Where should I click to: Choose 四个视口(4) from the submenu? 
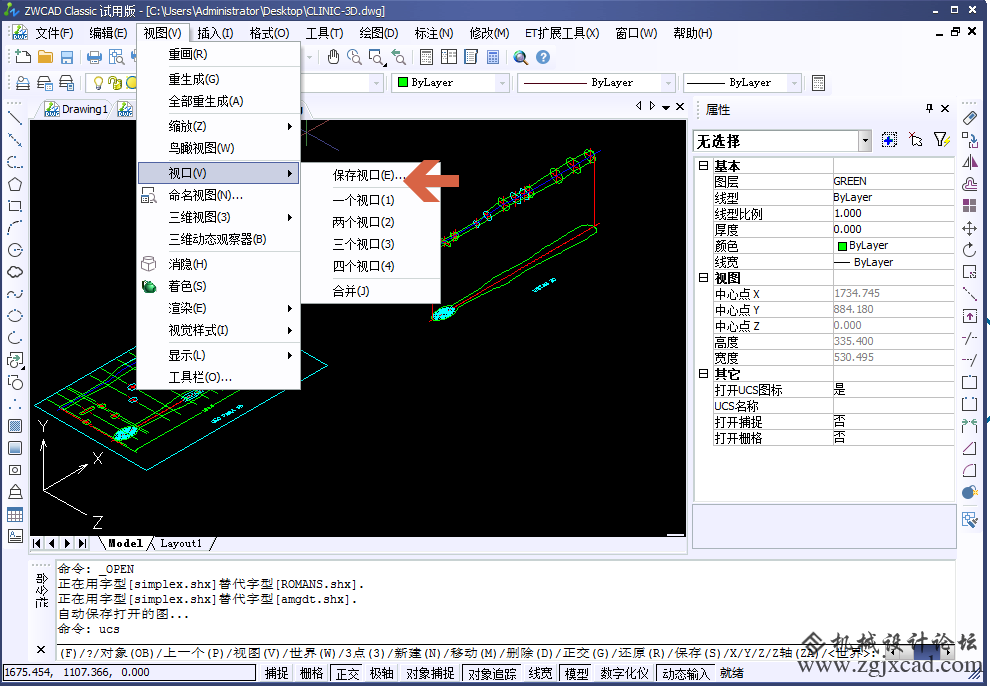click(x=370, y=266)
